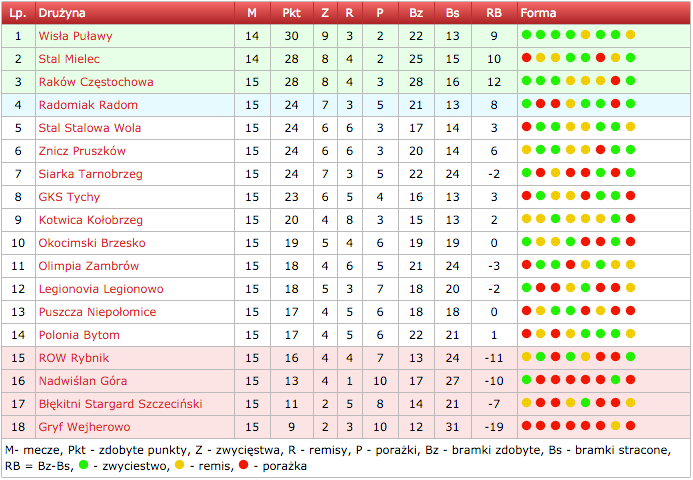Viewport: 693px width, 480px height.
Task: Click the Pkt column header
Action: (291, 13)
